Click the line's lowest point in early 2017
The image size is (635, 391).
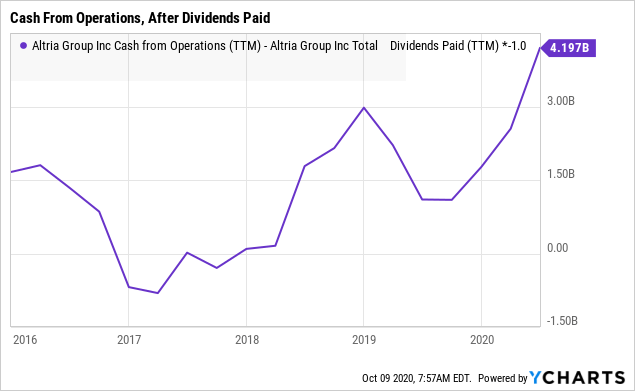pos(158,293)
